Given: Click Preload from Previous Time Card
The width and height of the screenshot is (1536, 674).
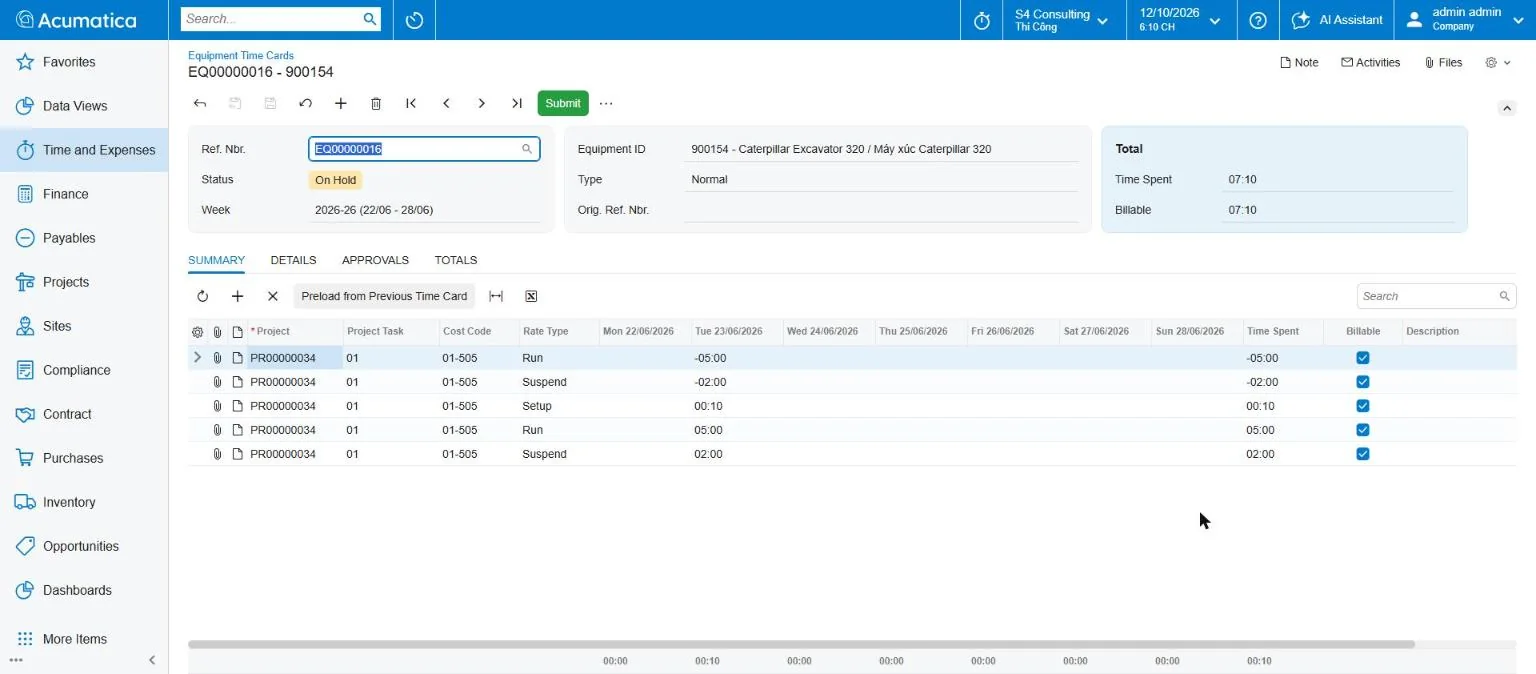Looking at the screenshot, I should click(384, 296).
